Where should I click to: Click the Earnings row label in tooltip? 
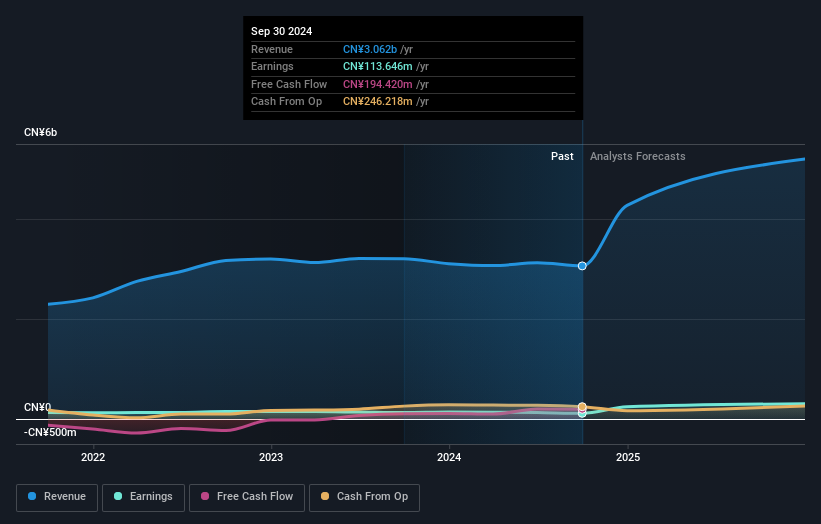click(272, 66)
